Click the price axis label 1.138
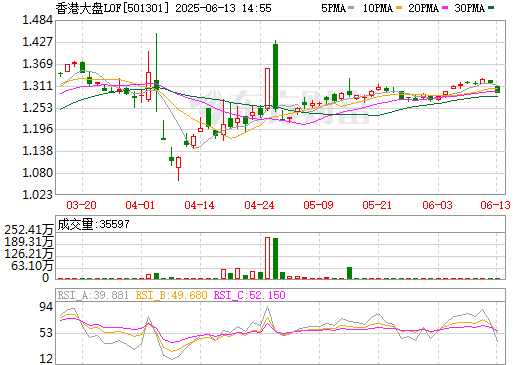 click(37, 151)
